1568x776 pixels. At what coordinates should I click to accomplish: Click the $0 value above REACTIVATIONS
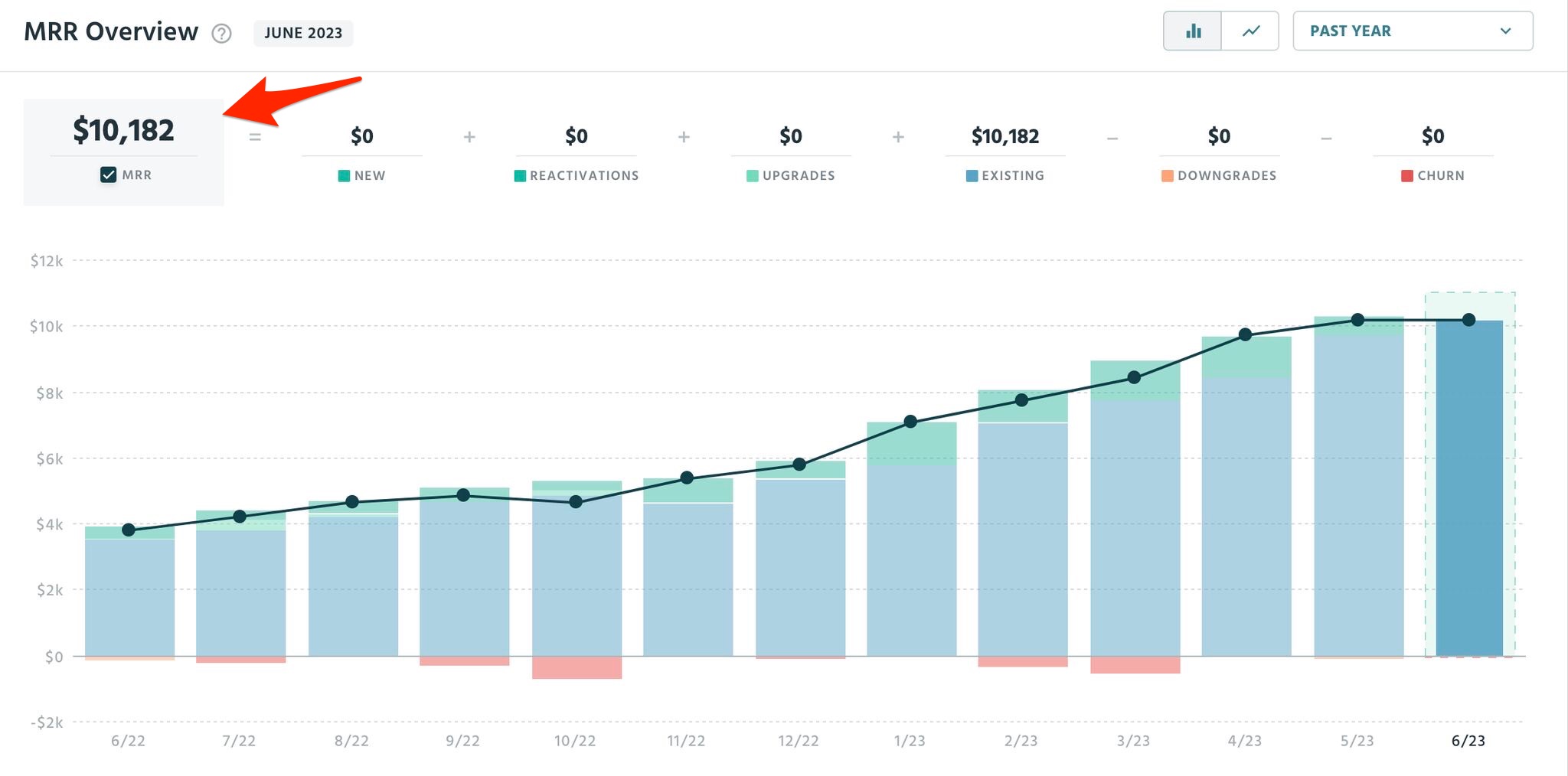pyautogui.click(x=577, y=136)
